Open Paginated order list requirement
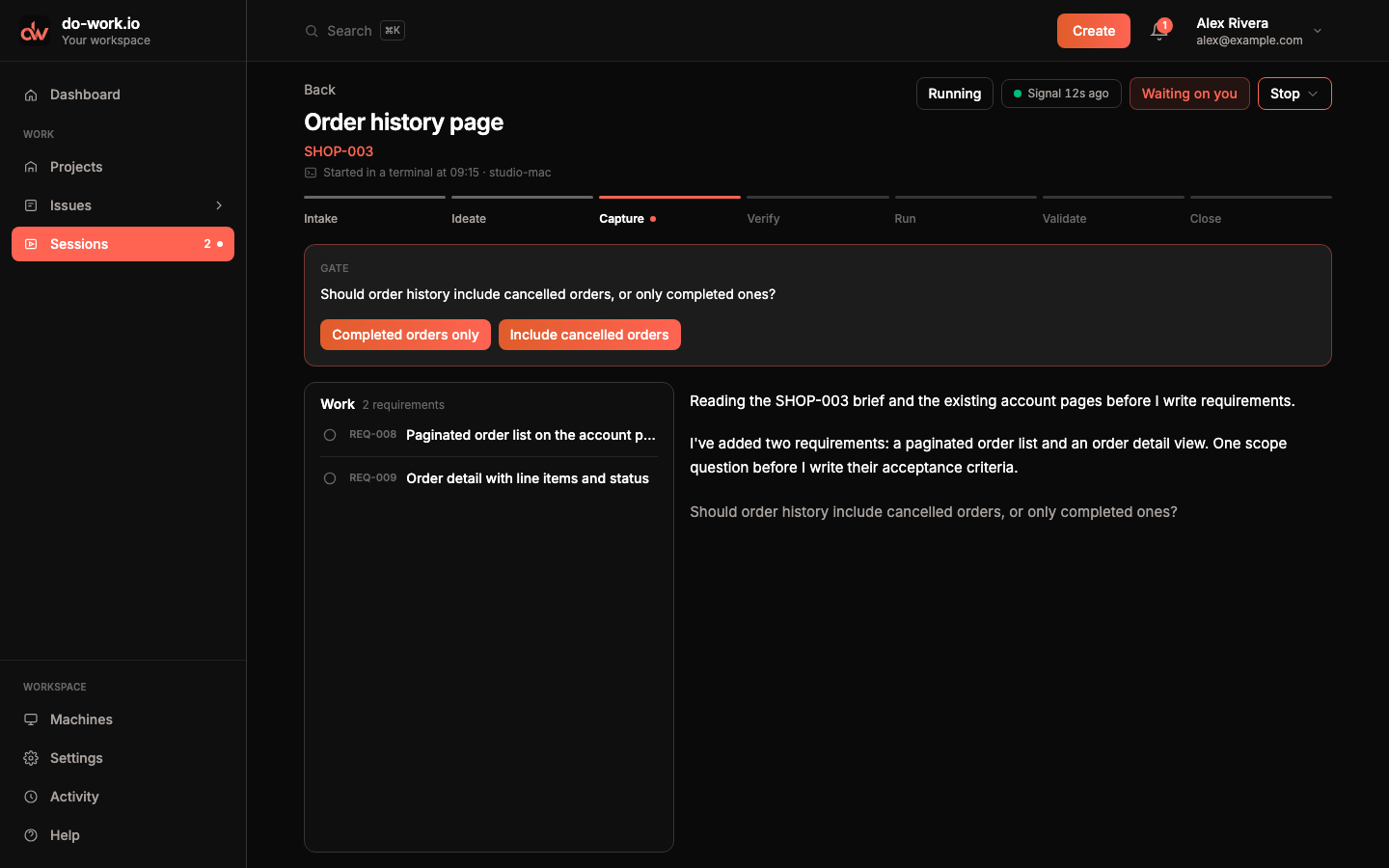This screenshot has height=868, width=1389. pyautogui.click(x=489, y=435)
